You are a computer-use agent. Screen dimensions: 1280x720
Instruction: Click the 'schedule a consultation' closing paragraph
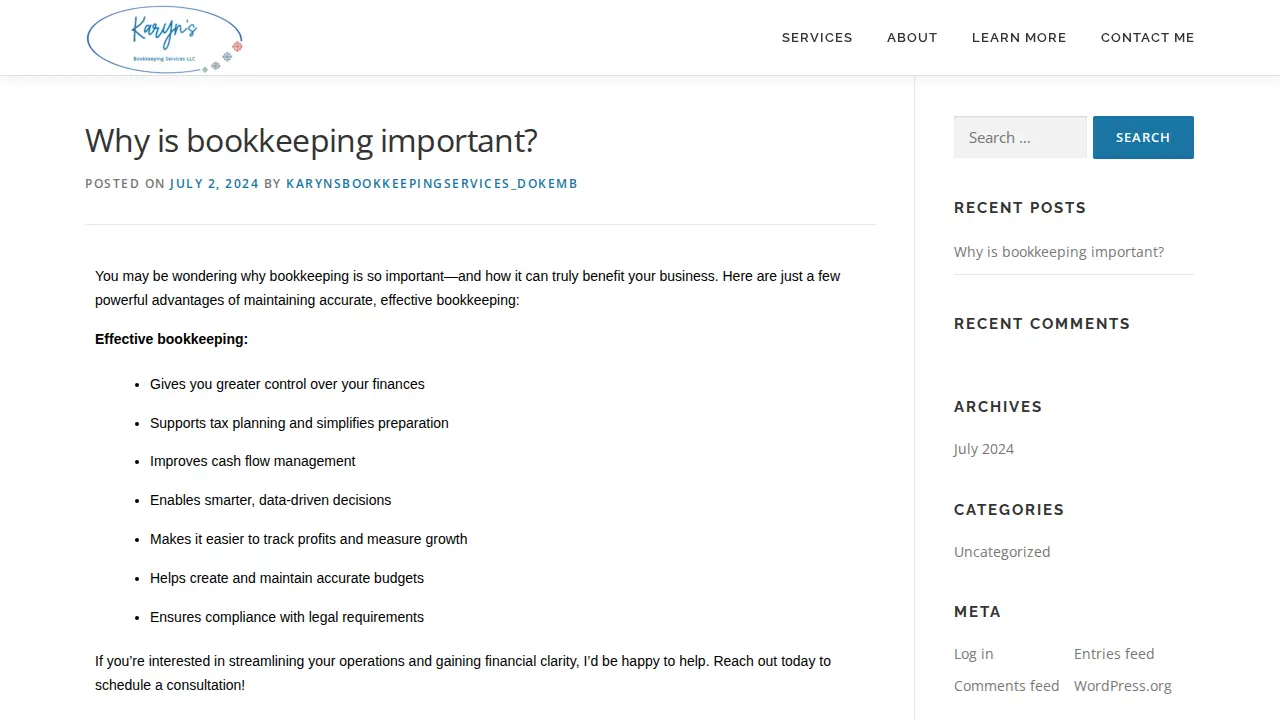click(463, 673)
